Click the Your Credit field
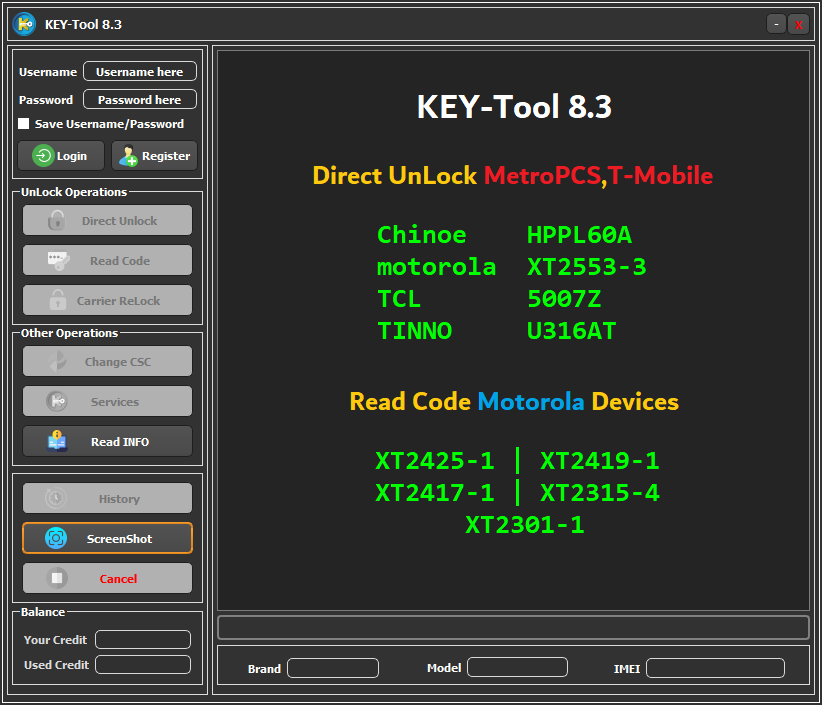 [143, 639]
